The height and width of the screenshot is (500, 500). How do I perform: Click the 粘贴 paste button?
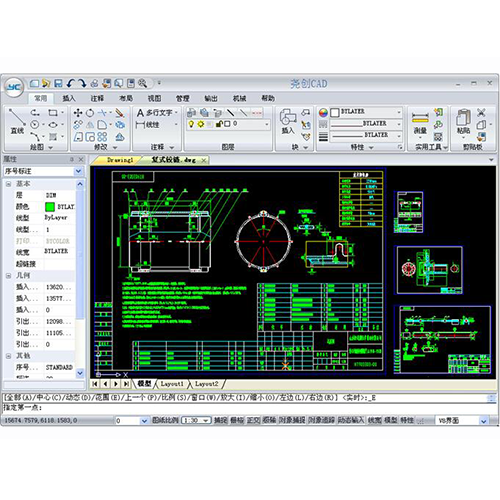tap(463, 122)
